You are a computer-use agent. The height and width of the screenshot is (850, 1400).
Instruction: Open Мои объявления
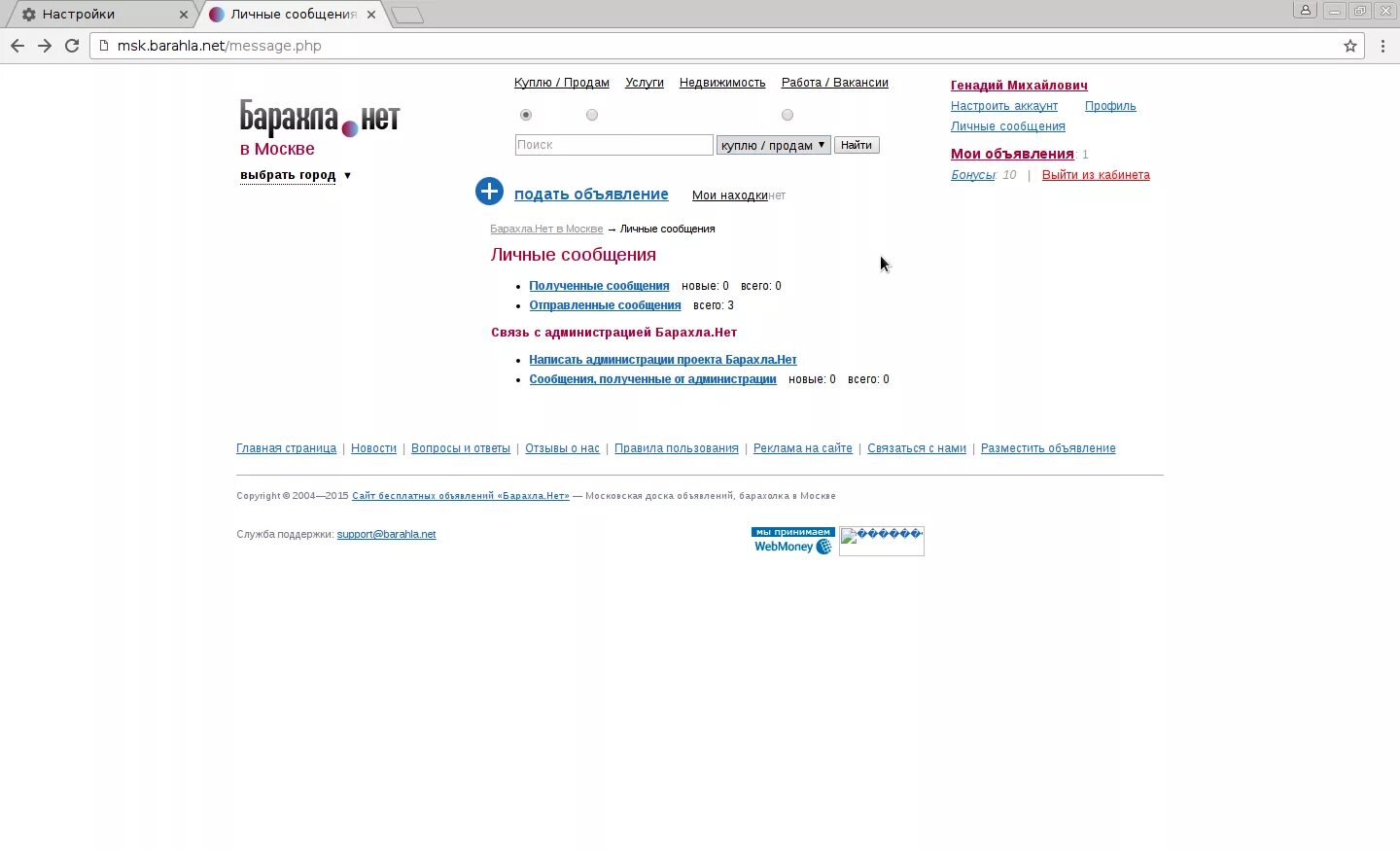click(x=1012, y=154)
